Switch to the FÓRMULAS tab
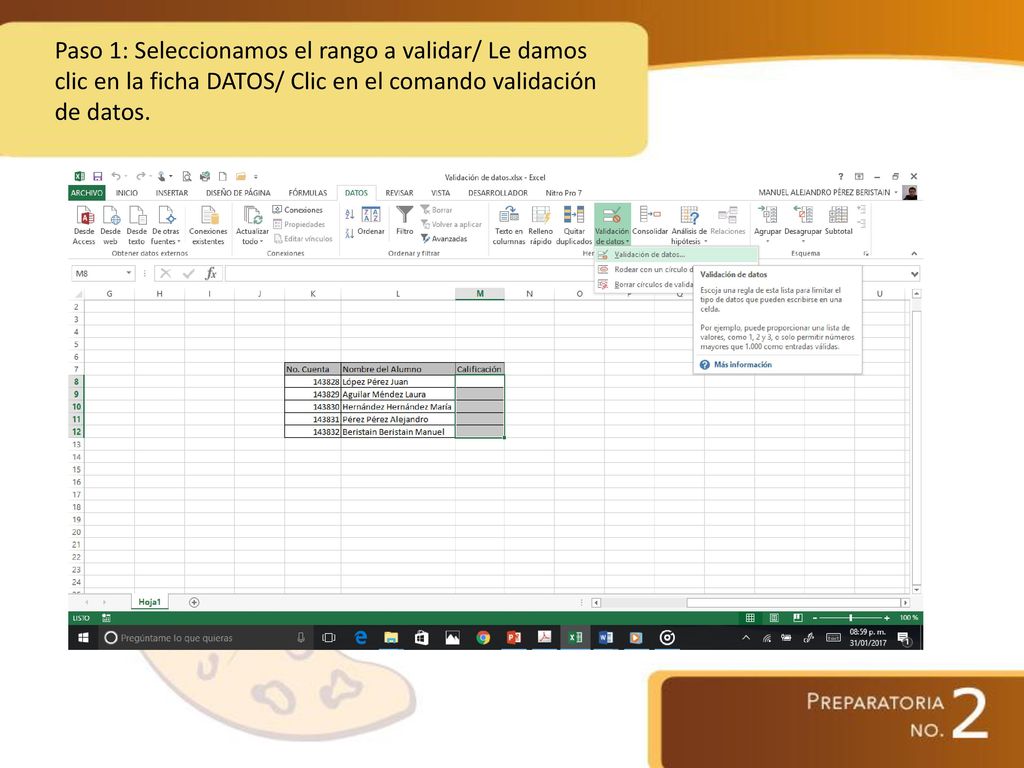The height and width of the screenshot is (768, 1024). 308,193
